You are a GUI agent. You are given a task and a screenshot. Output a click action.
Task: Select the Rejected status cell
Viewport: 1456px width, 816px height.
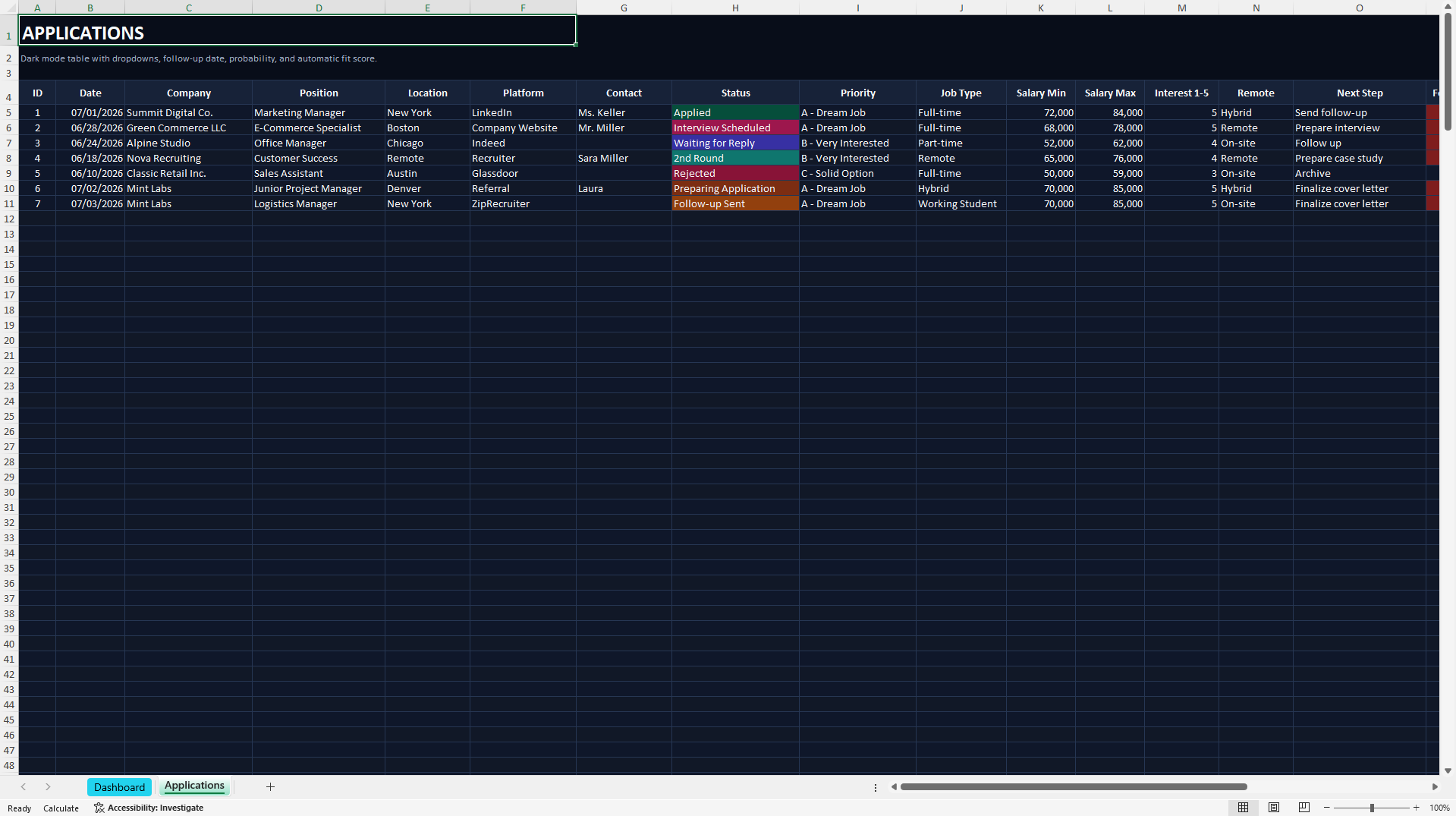(x=735, y=173)
